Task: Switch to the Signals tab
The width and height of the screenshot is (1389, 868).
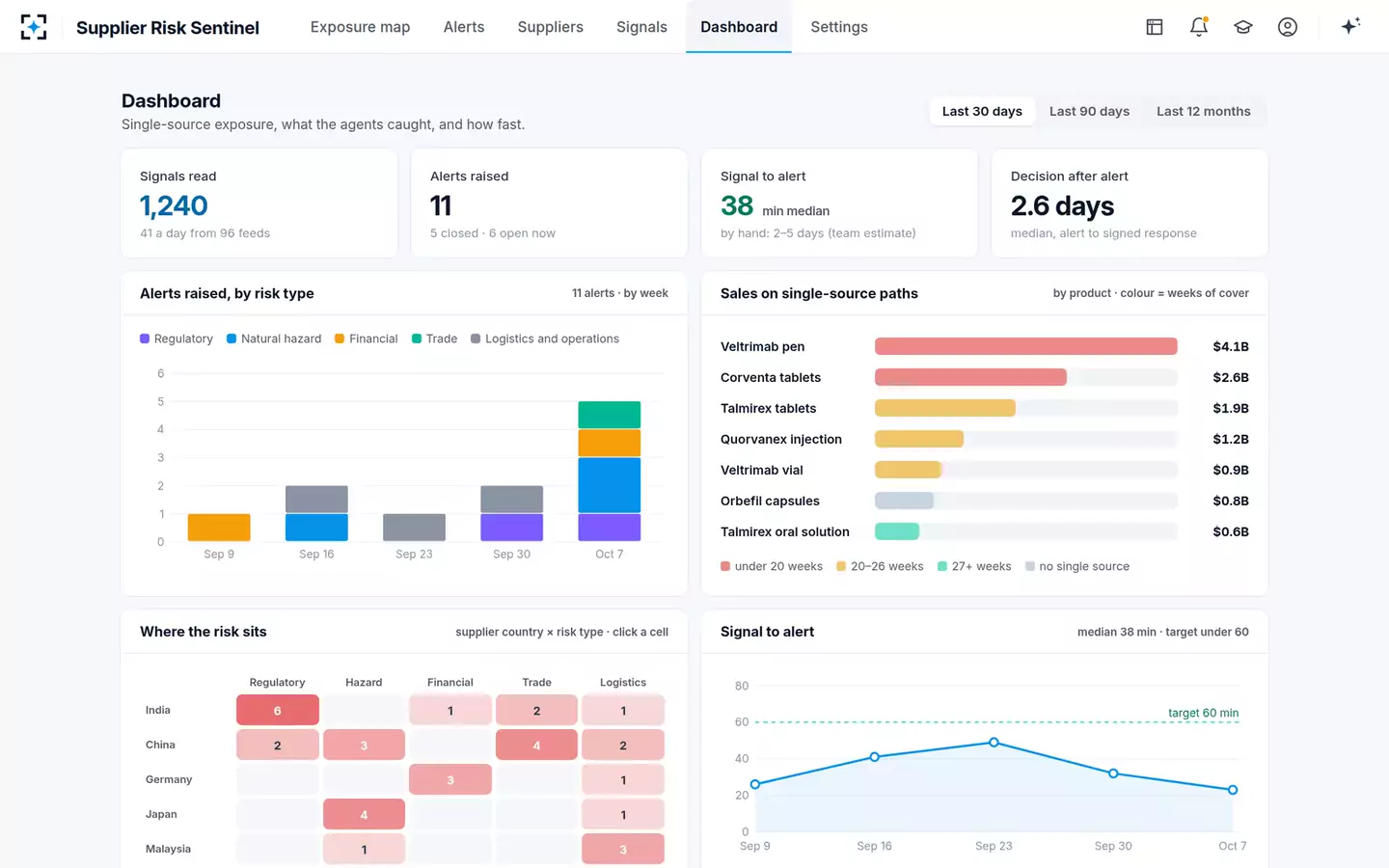Action: point(641,27)
